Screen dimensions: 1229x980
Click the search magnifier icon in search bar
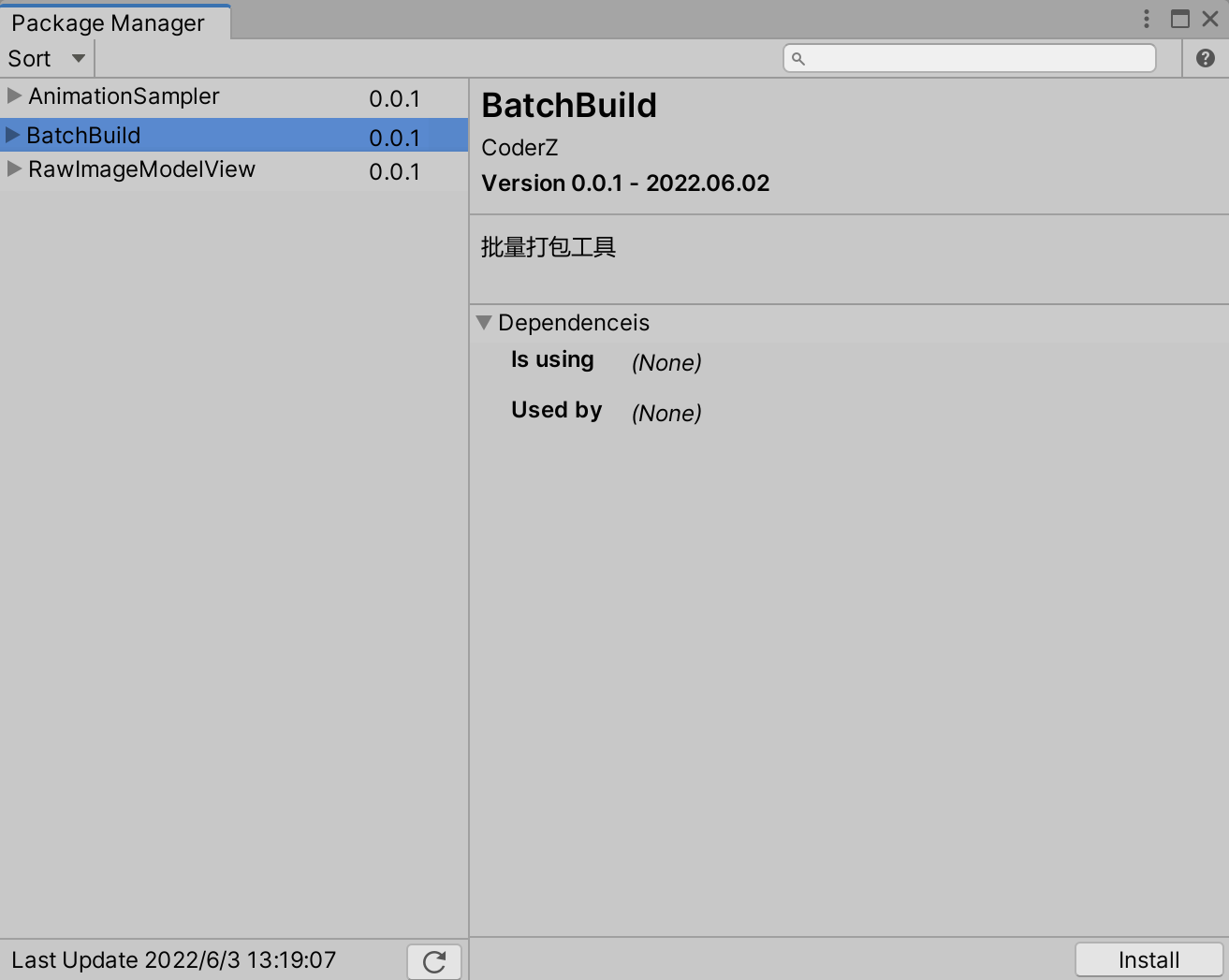(797, 58)
